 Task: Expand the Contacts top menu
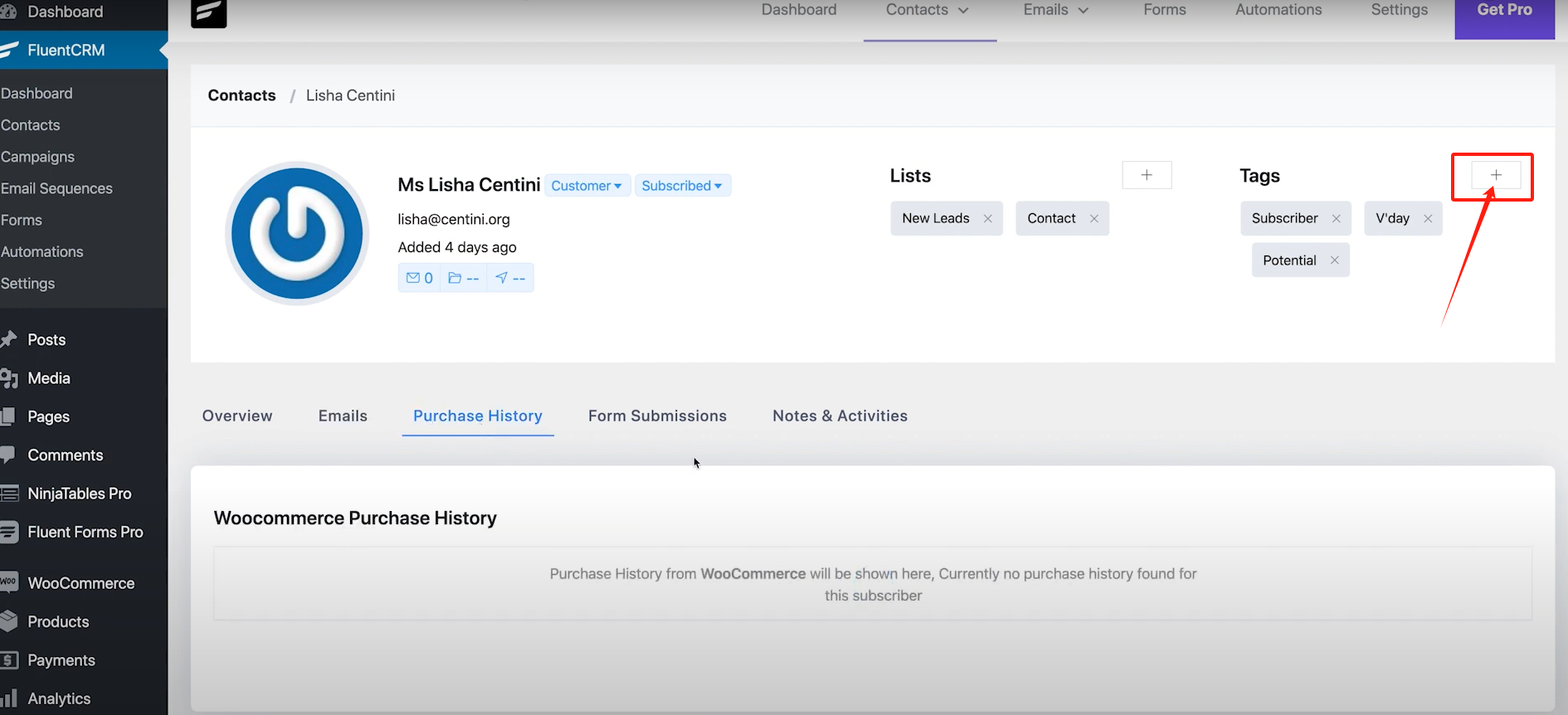pyautogui.click(x=928, y=10)
